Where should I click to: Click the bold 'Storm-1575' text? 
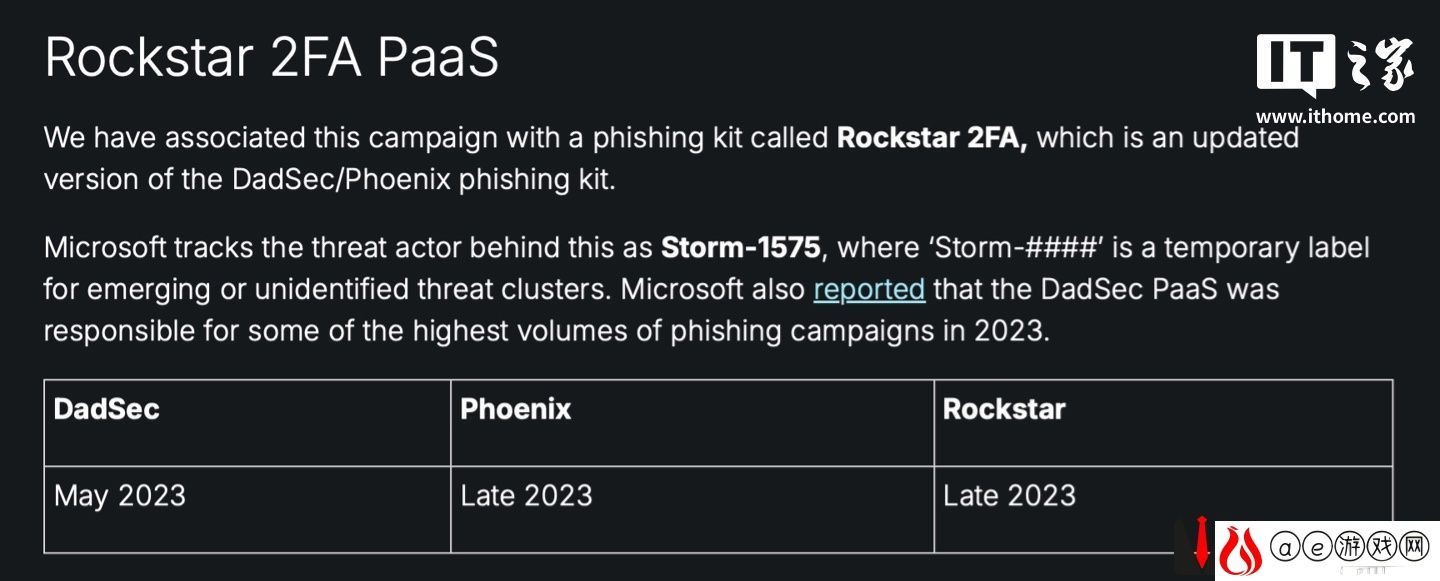point(741,247)
